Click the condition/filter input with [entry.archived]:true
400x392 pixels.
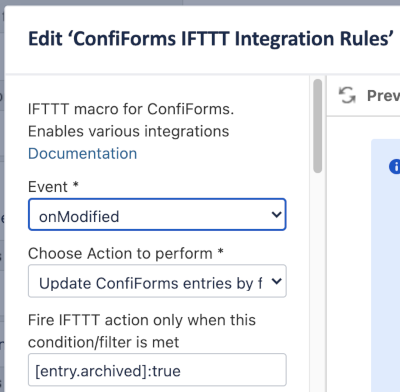pyautogui.click(x=157, y=370)
